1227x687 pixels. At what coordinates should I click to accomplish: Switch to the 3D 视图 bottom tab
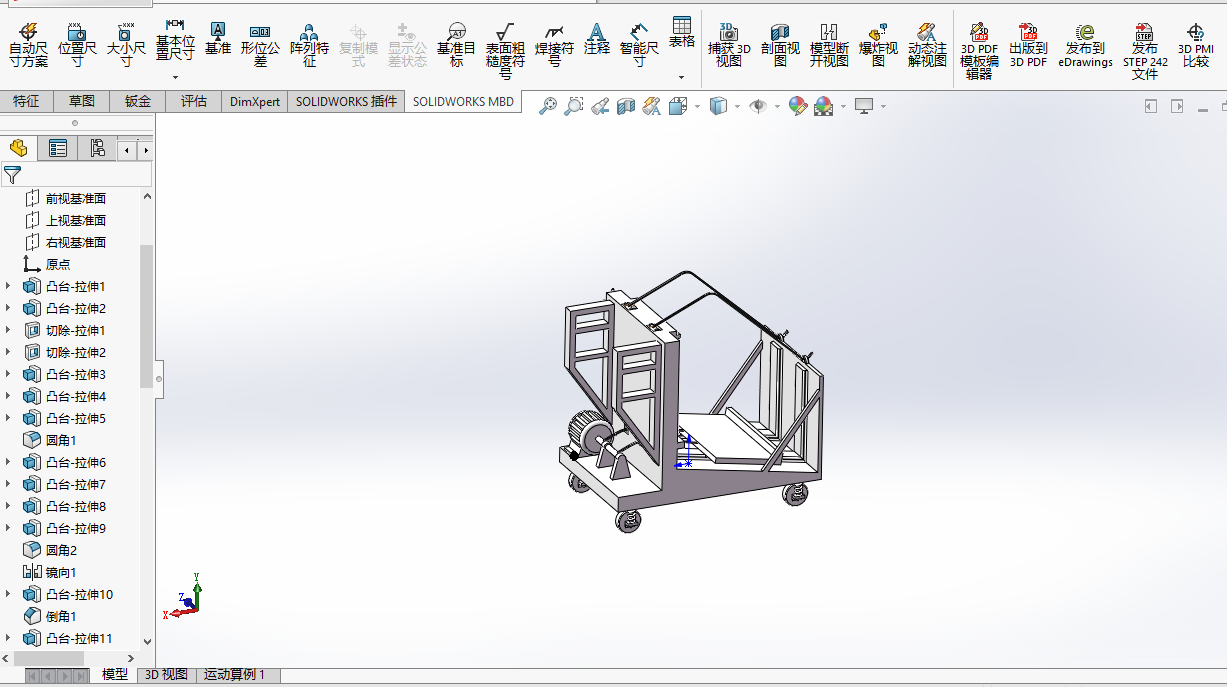click(x=166, y=675)
